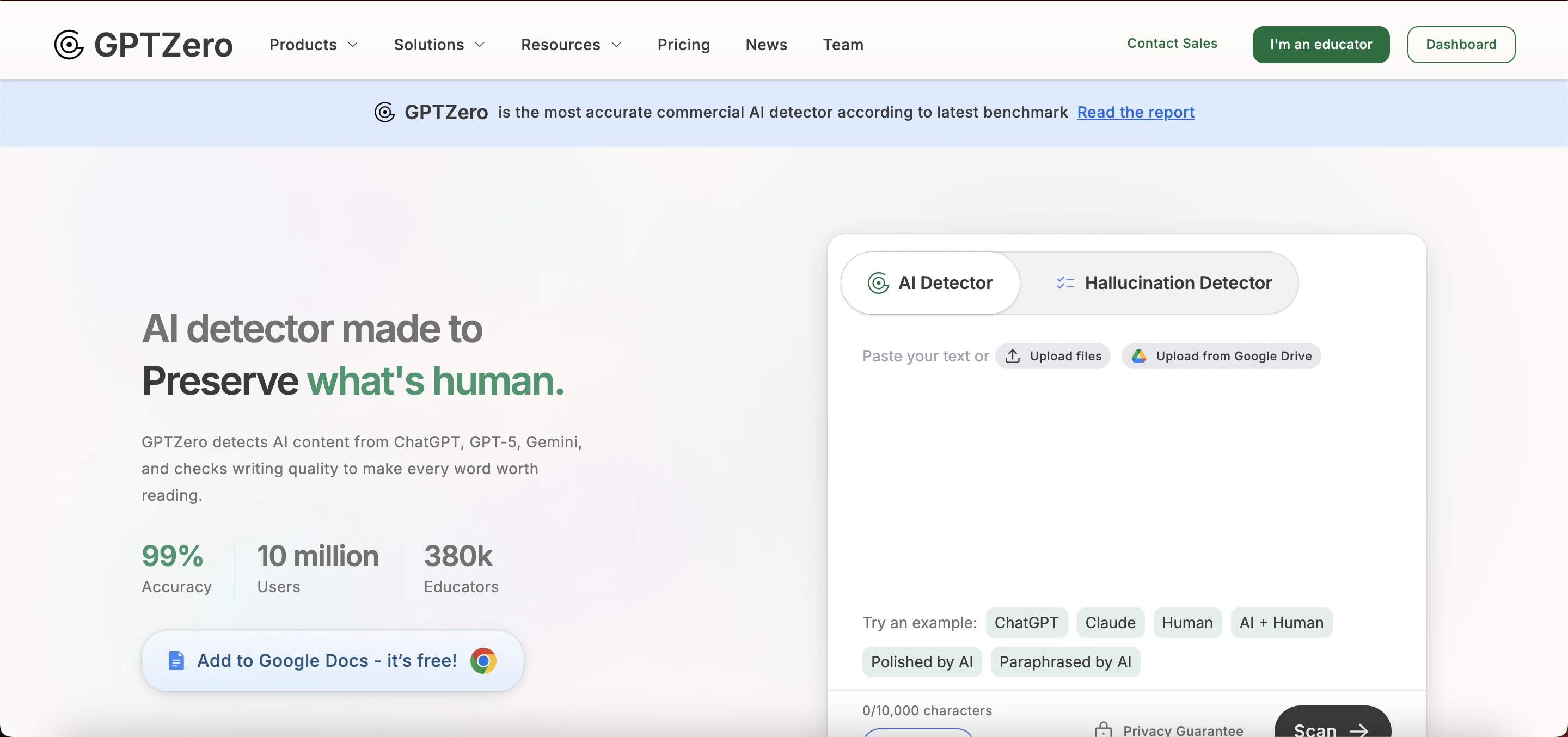Open the Solutions dropdown
This screenshot has height=737, width=1568.
(x=439, y=45)
